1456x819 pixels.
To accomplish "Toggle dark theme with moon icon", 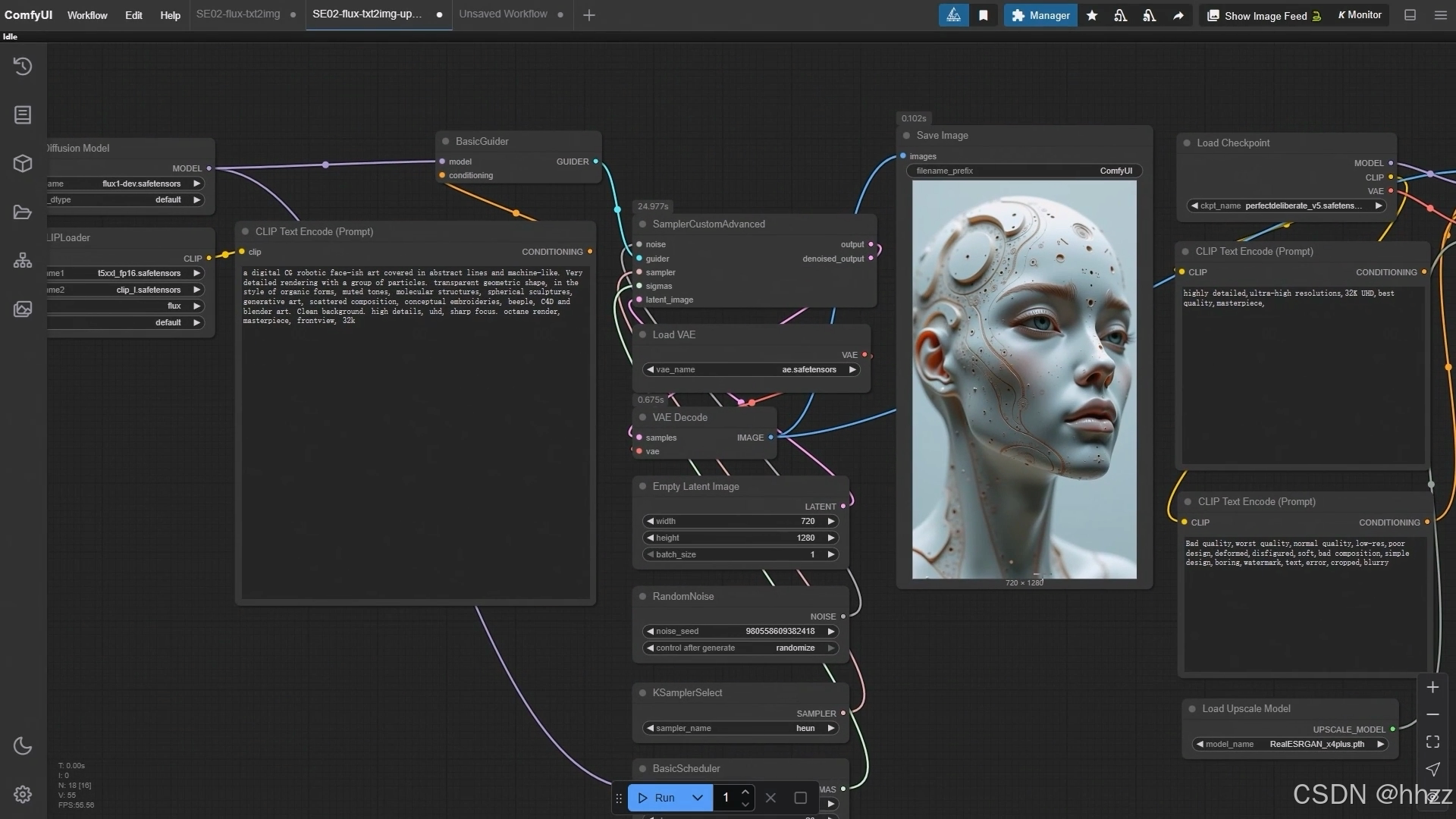I will tap(23, 746).
